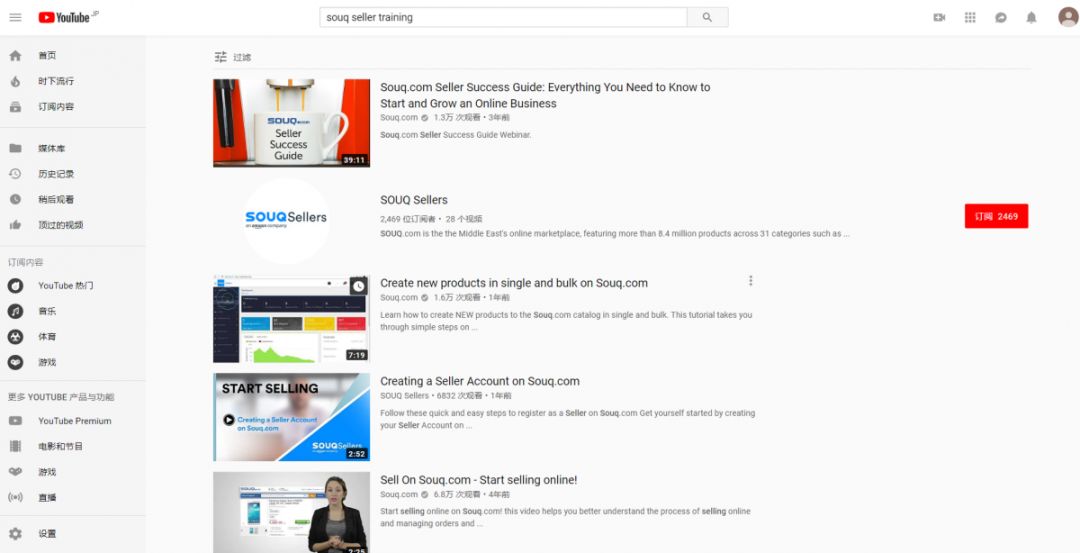Open Souq.com channel under Seller Success Guide
This screenshot has width=1080, height=553.
399,118
